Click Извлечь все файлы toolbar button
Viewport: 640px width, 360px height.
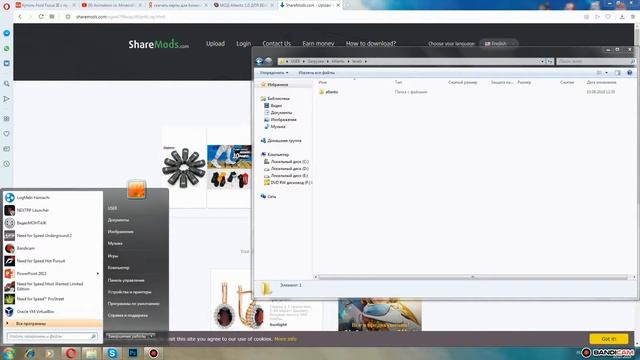[x=316, y=73]
